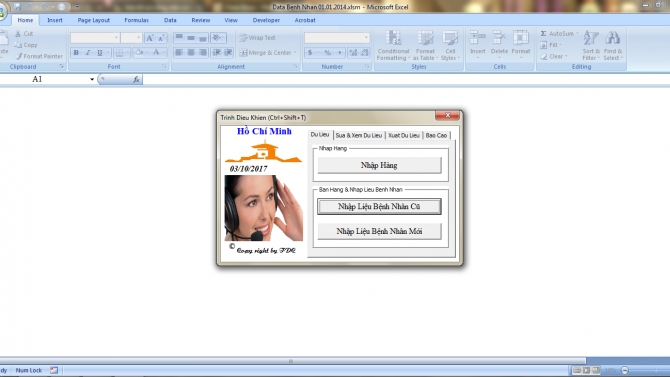Switch to Formulas tab
Viewport: 670px width, 377px height.
[136, 20]
